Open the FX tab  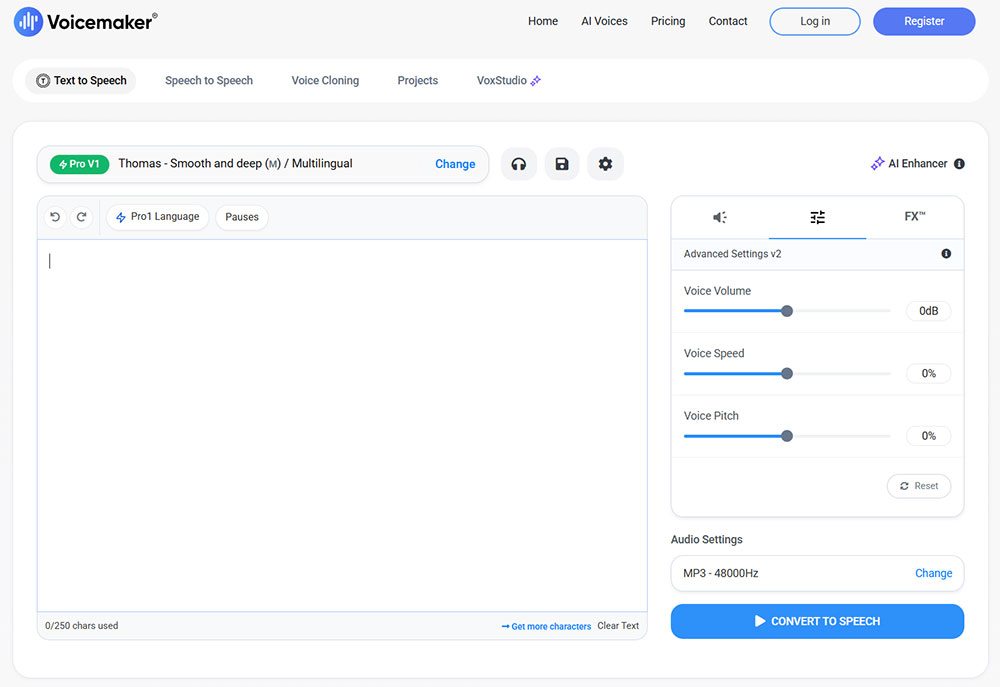pyautogui.click(x=915, y=217)
